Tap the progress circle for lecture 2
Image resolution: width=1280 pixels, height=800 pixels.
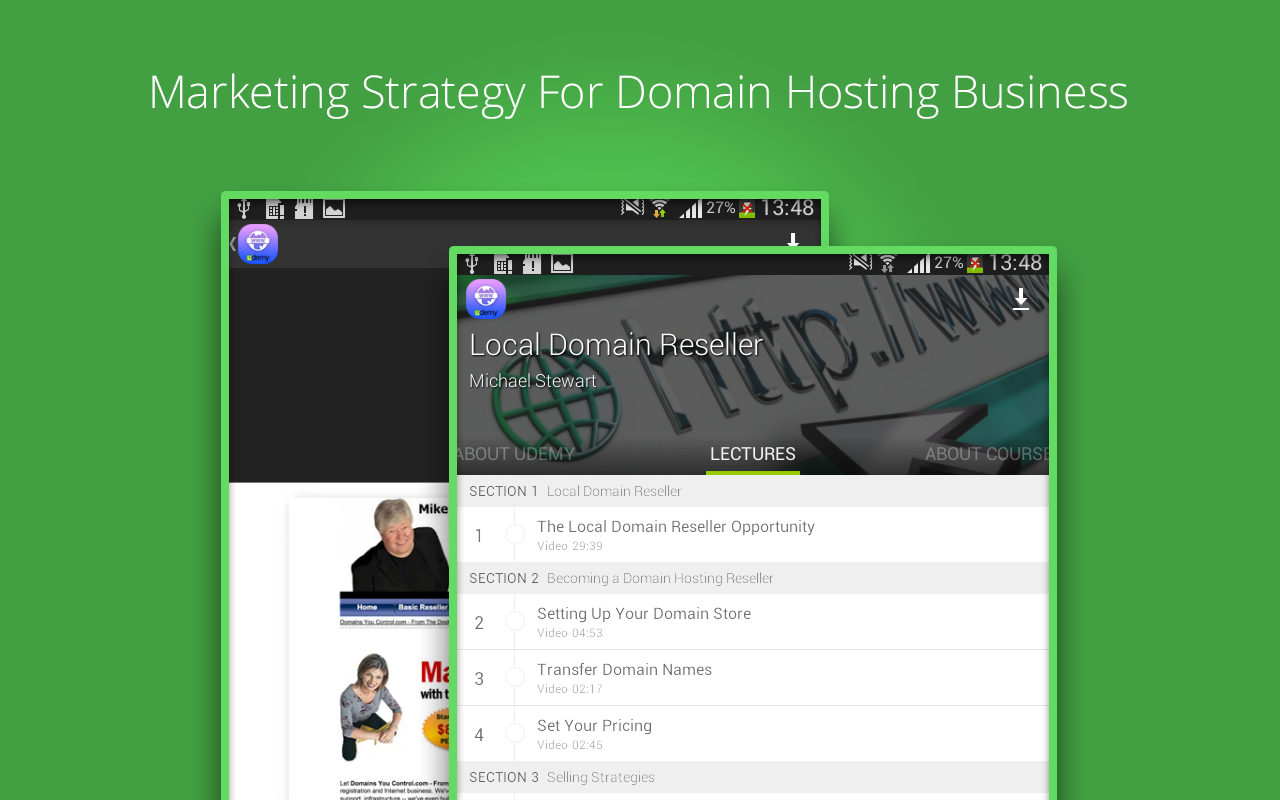[515, 622]
